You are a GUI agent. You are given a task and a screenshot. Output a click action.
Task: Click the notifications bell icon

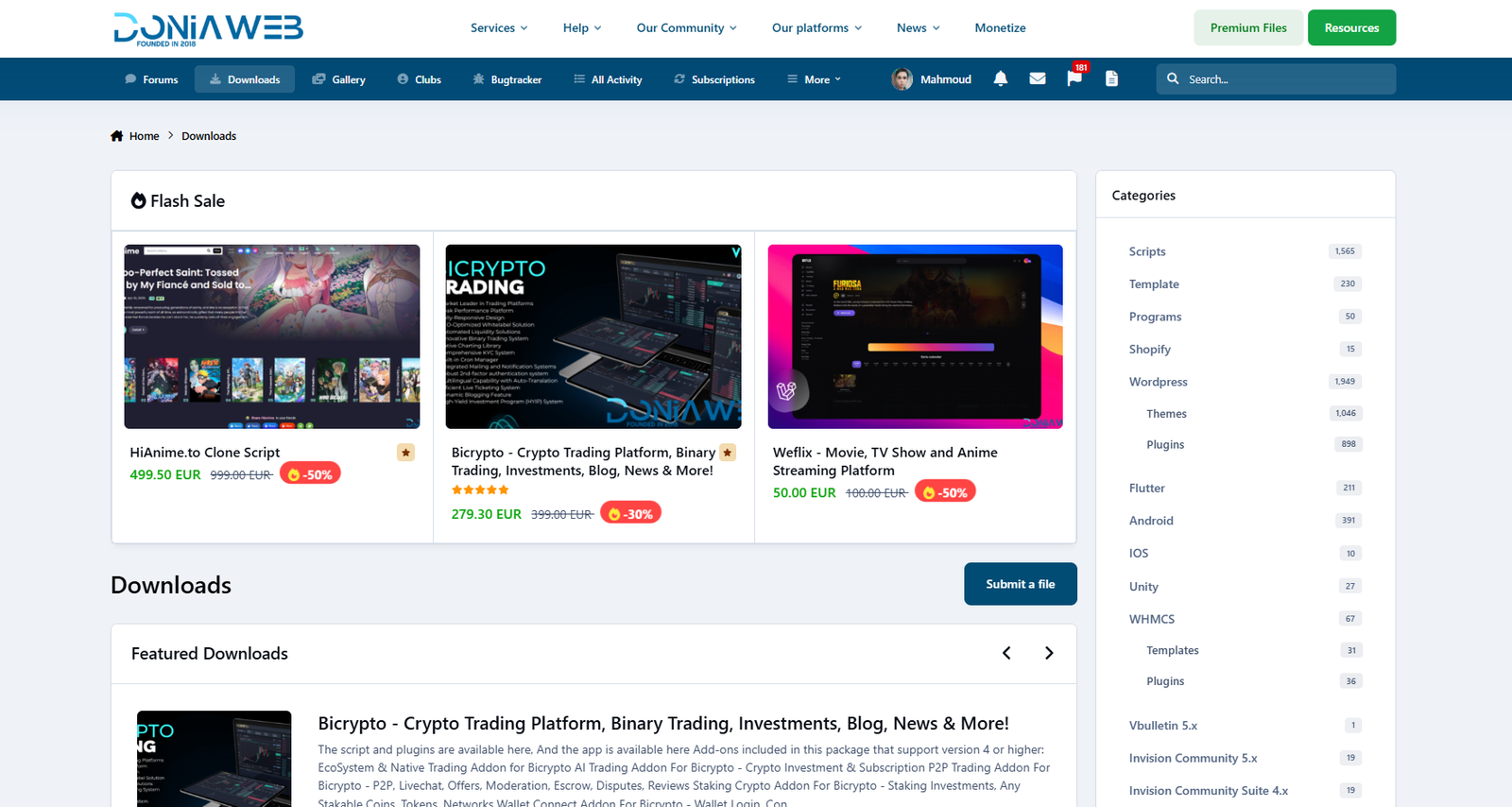point(1001,79)
